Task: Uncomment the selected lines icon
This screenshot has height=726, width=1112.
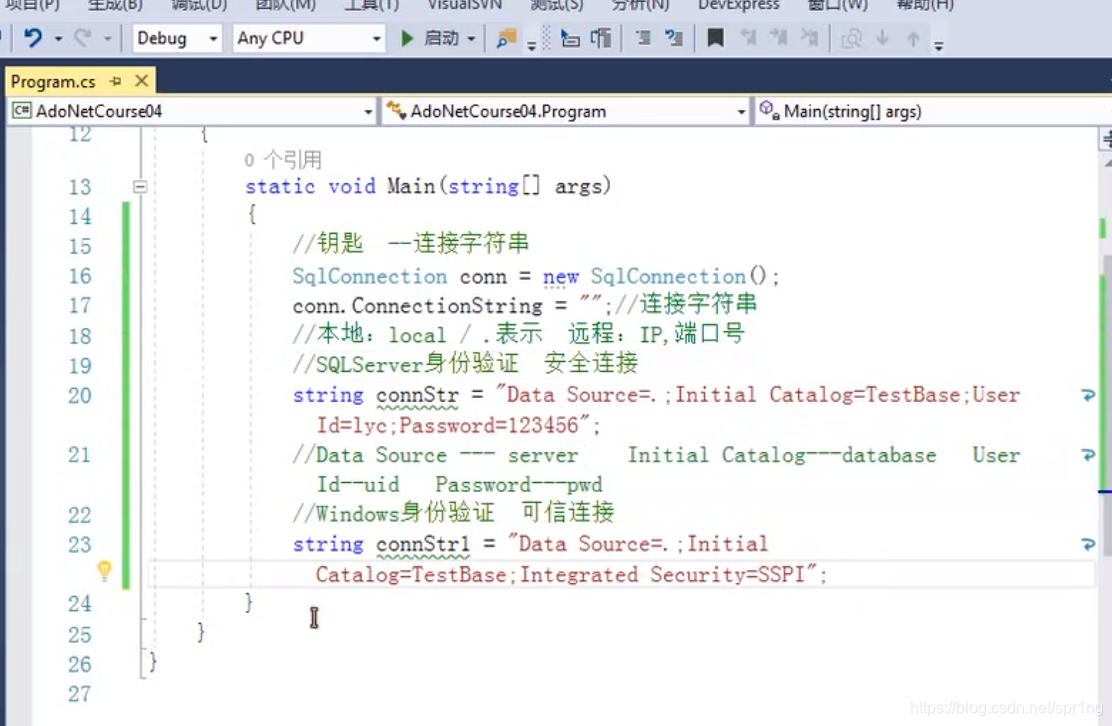Action: [x=673, y=38]
